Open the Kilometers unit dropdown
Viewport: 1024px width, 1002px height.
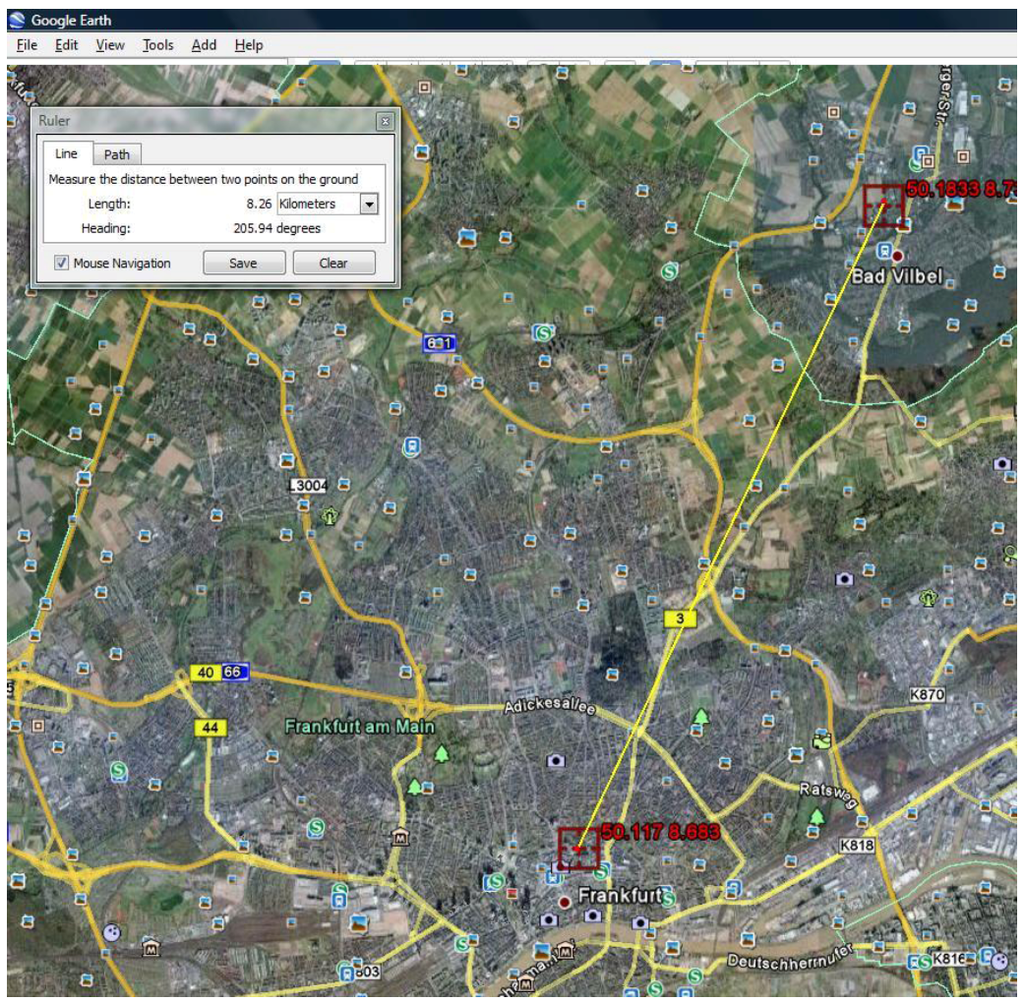pos(369,204)
